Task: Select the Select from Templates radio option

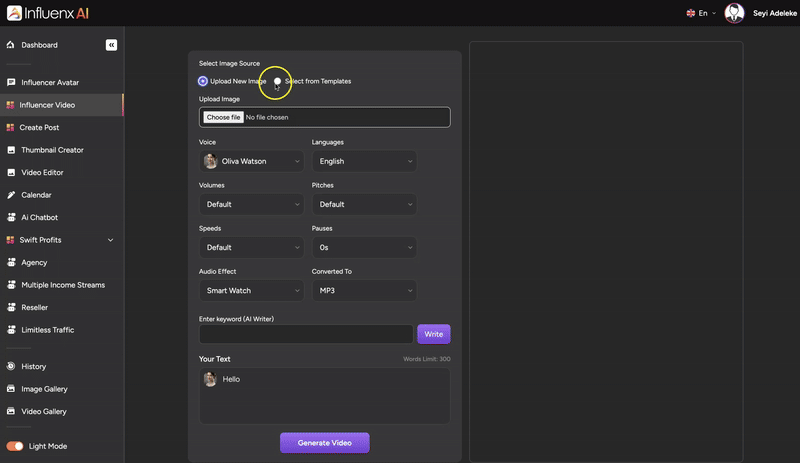Action: [x=278, y=81]
